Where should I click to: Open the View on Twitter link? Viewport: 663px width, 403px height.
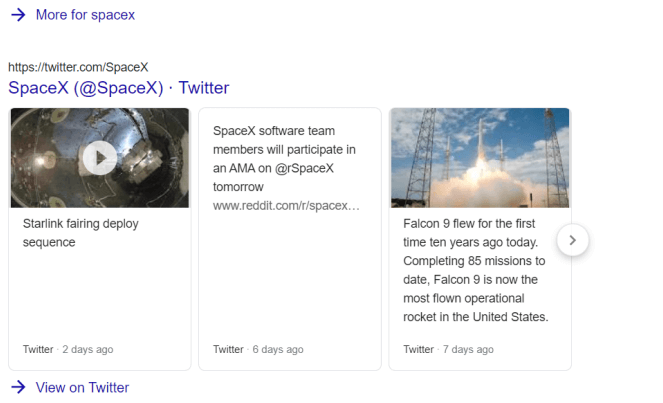coord(82,388)
